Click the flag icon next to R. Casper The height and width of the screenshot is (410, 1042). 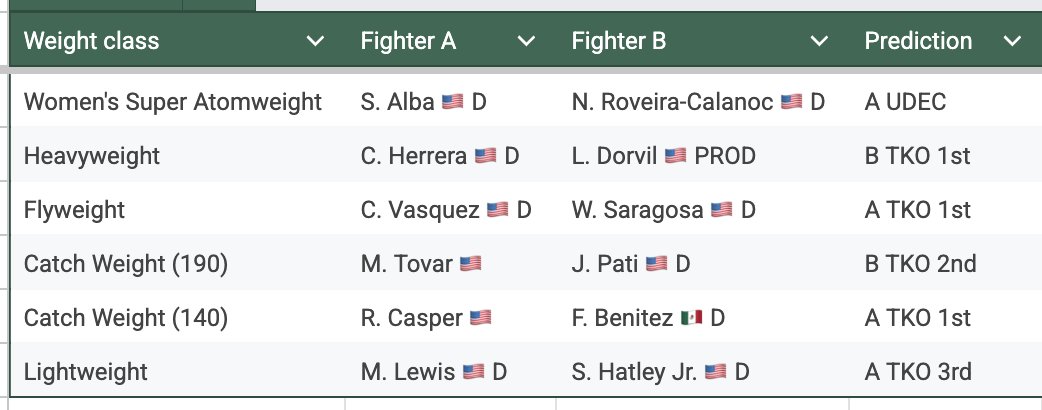(480, 318)
